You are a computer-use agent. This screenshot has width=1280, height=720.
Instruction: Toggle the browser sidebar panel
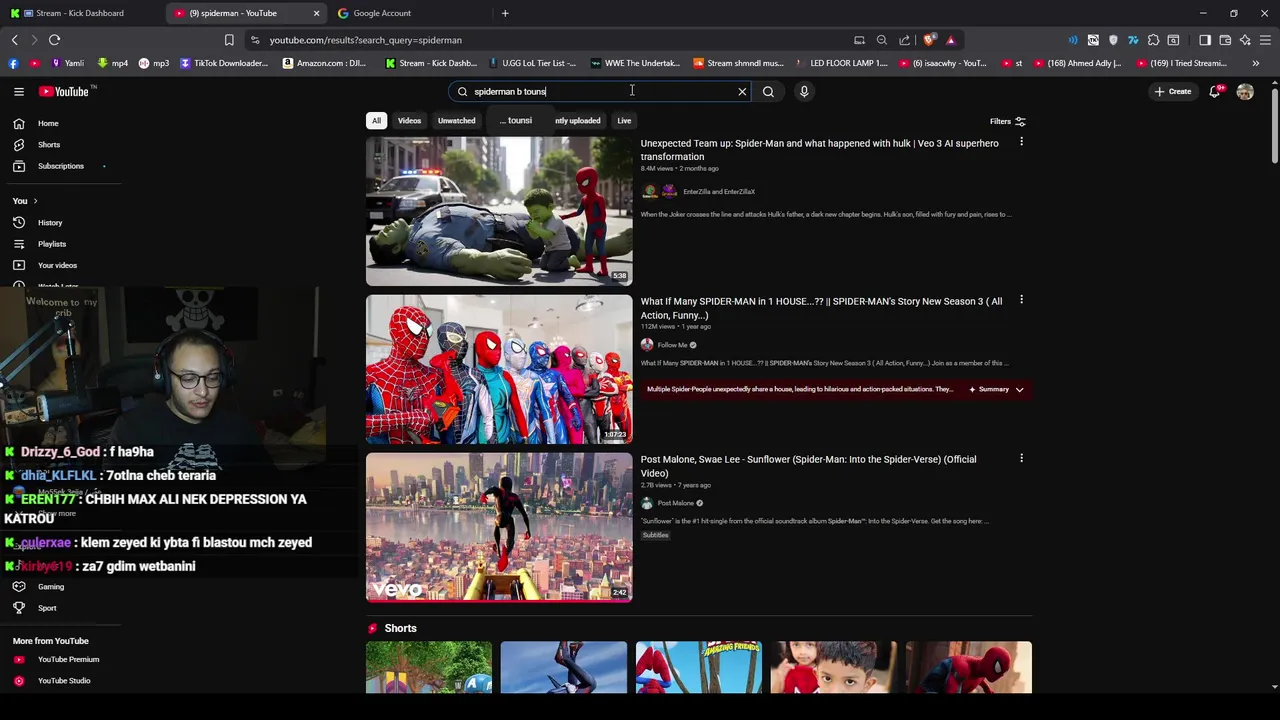pyautogui.click(x=1205, y=40)
